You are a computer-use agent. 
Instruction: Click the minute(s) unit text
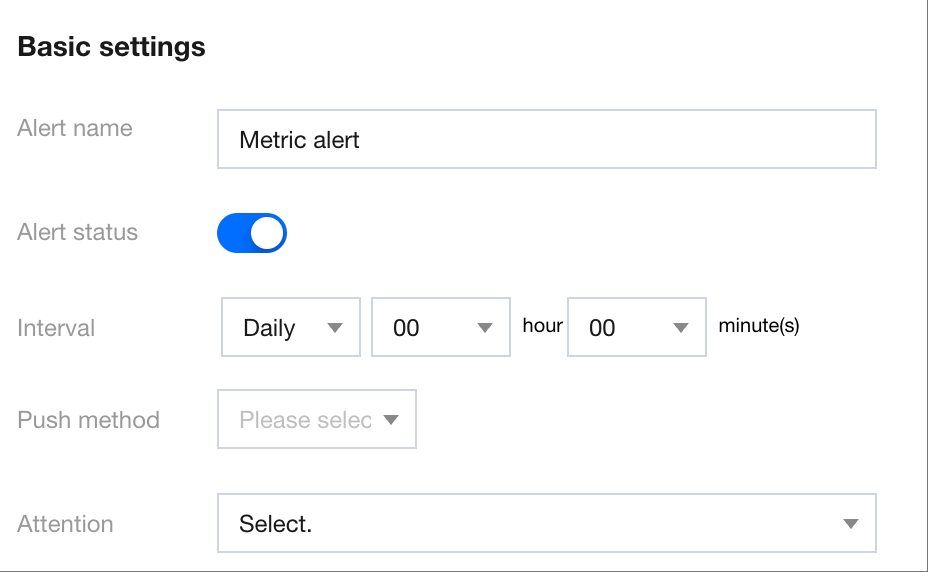(x=759, y=326)
